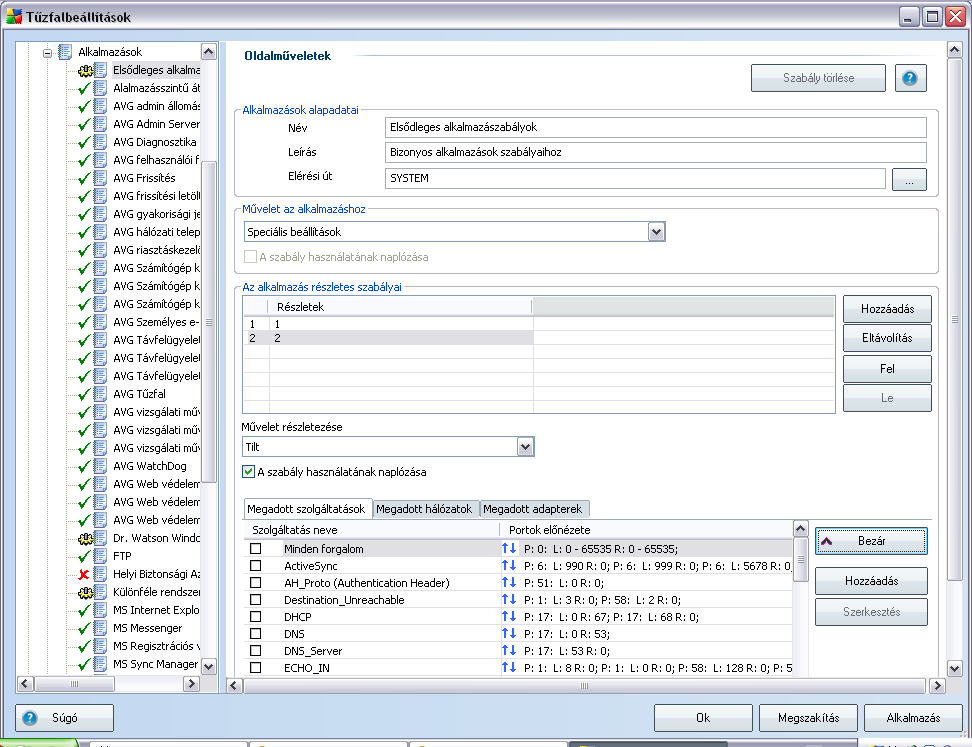Click gear icon beside Dr. Watson Windows

click(x=85, y=538)
